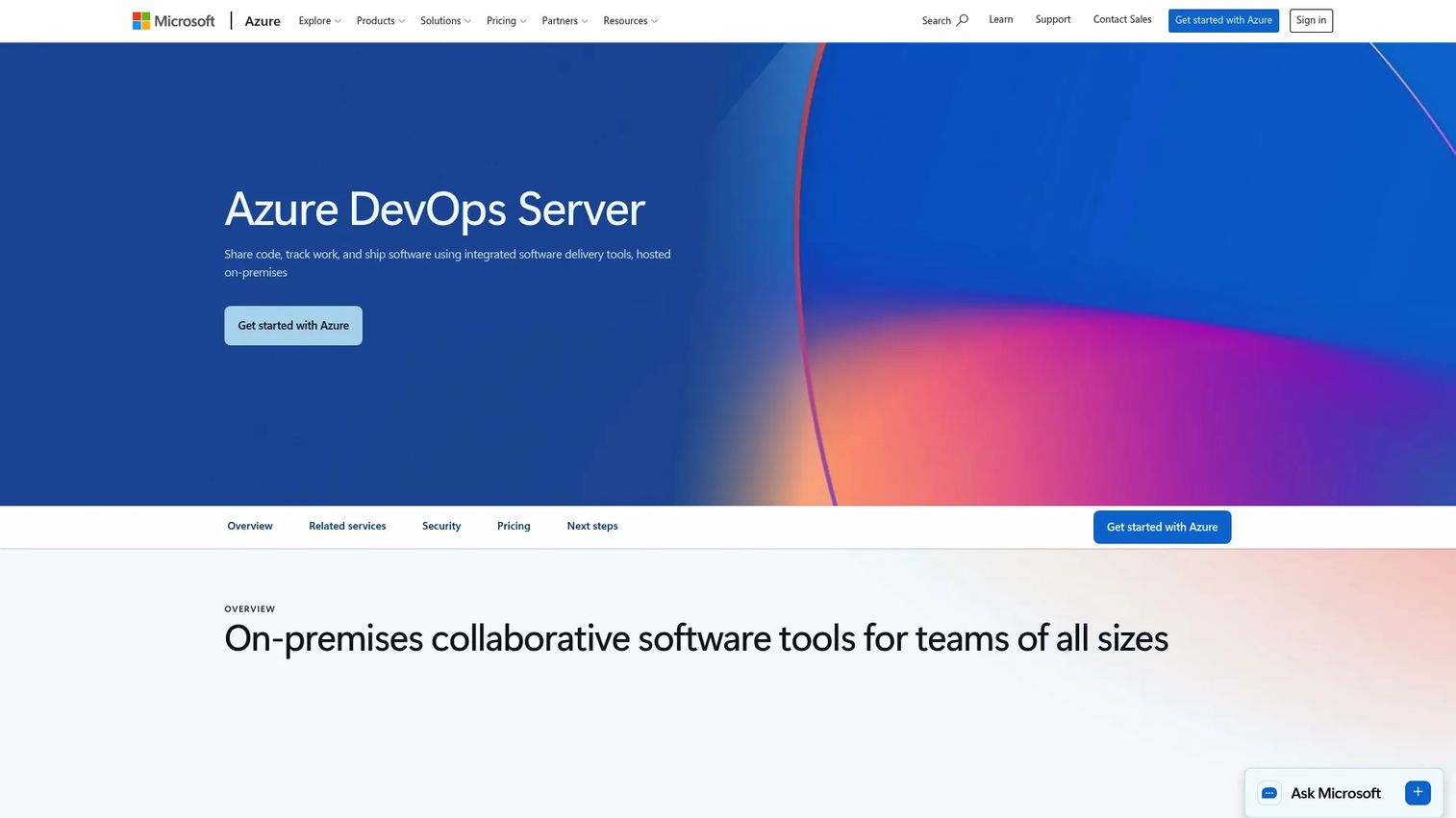This screenshot has width=1456, height=818.
Task: Click the On-premises collaborative software tools heading
Action: [696, 638]
